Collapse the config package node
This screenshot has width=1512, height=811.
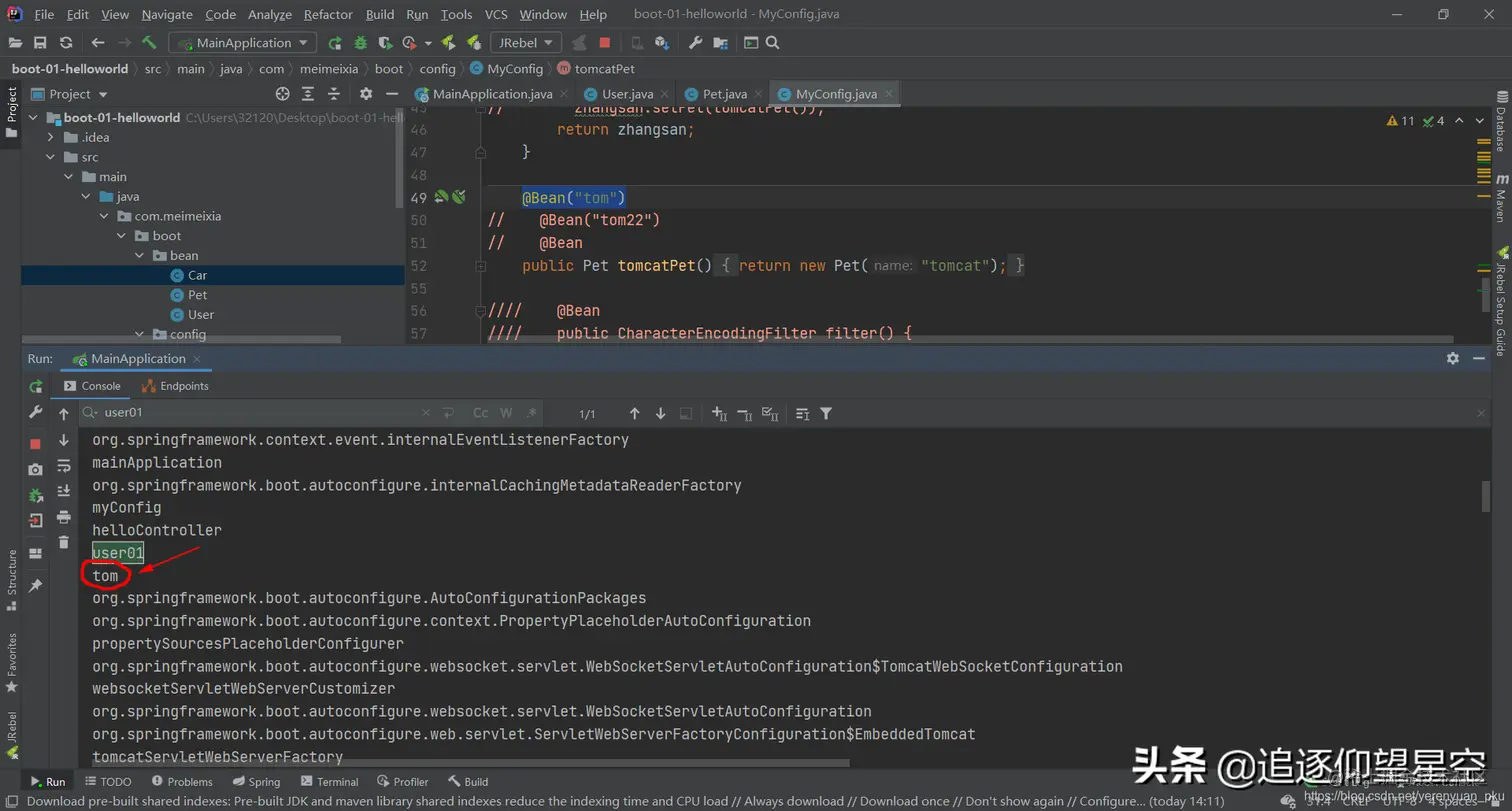click(141, 334)
